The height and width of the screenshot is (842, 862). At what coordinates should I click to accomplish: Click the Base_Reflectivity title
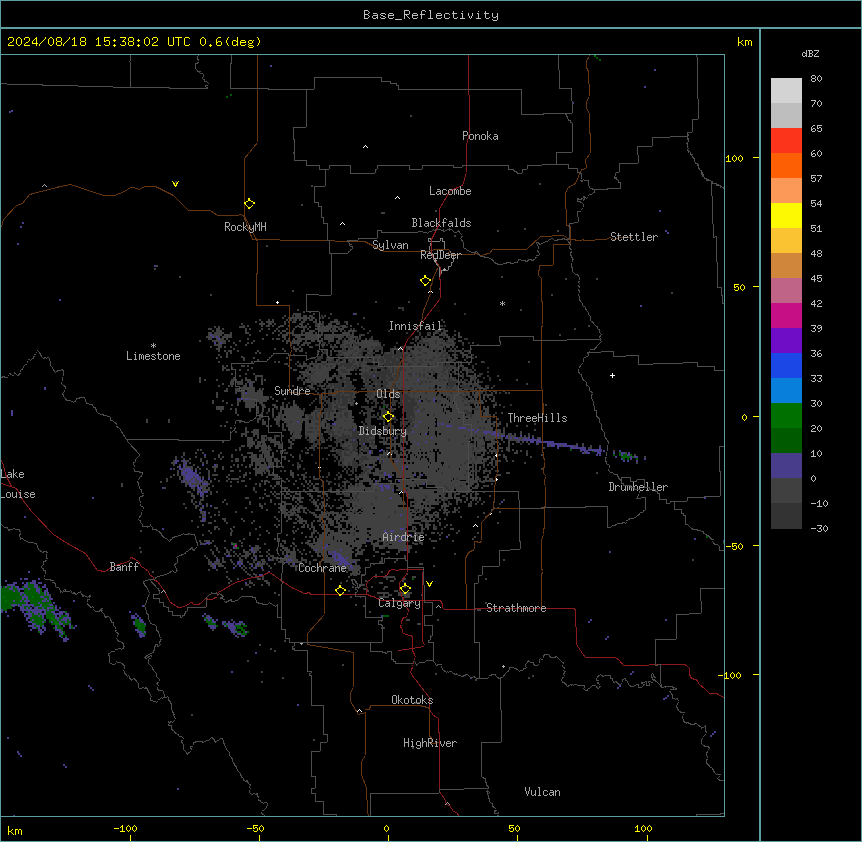tap(431, 15)
